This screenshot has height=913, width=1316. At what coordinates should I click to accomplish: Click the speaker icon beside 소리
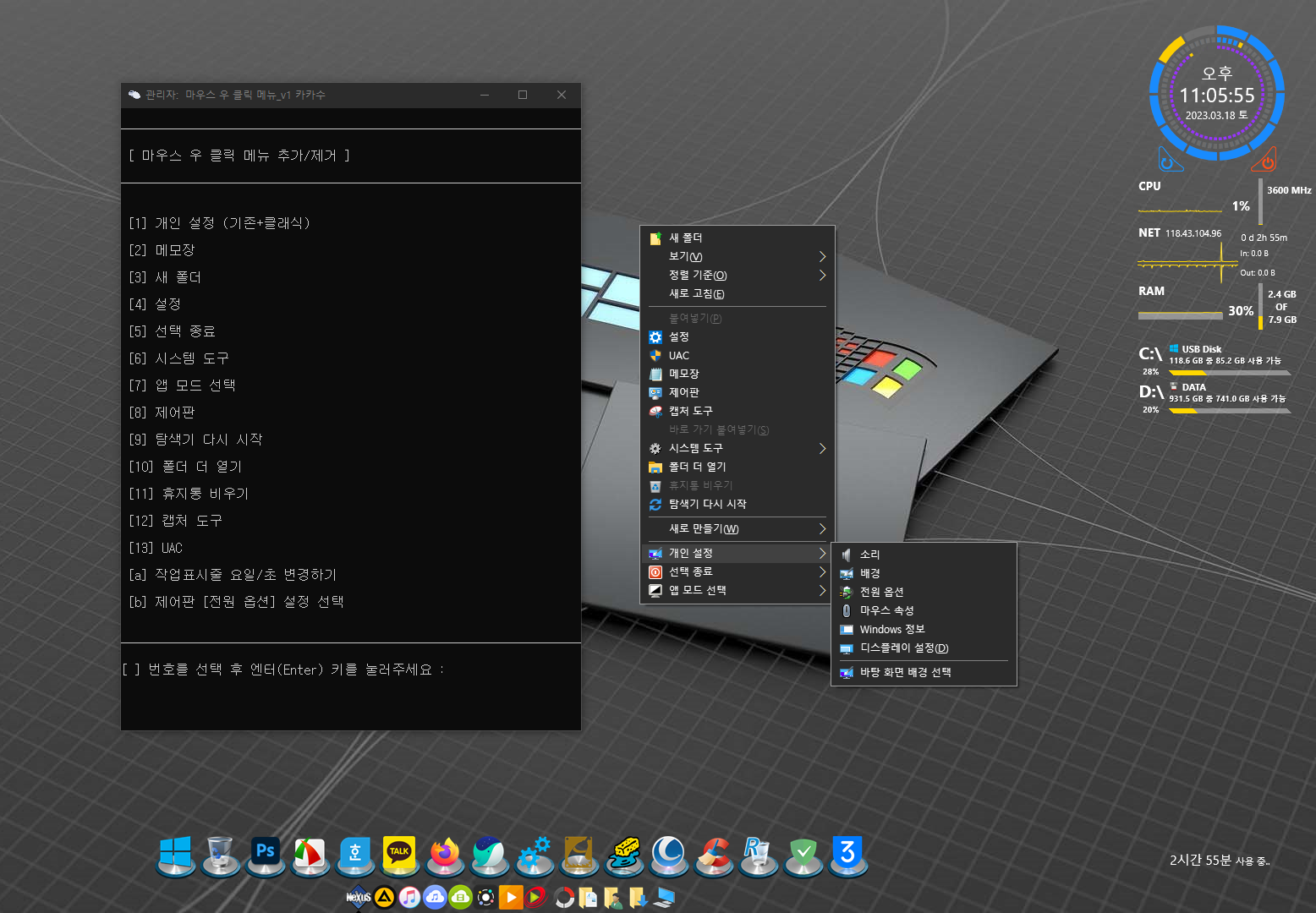(847, 555)
